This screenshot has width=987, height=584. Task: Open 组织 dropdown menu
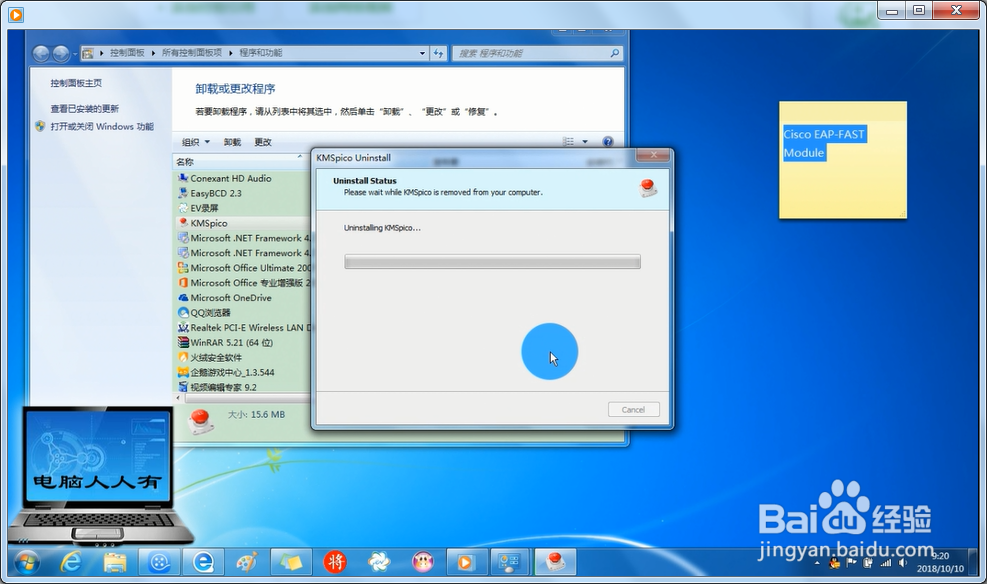[x=196, y=142]
